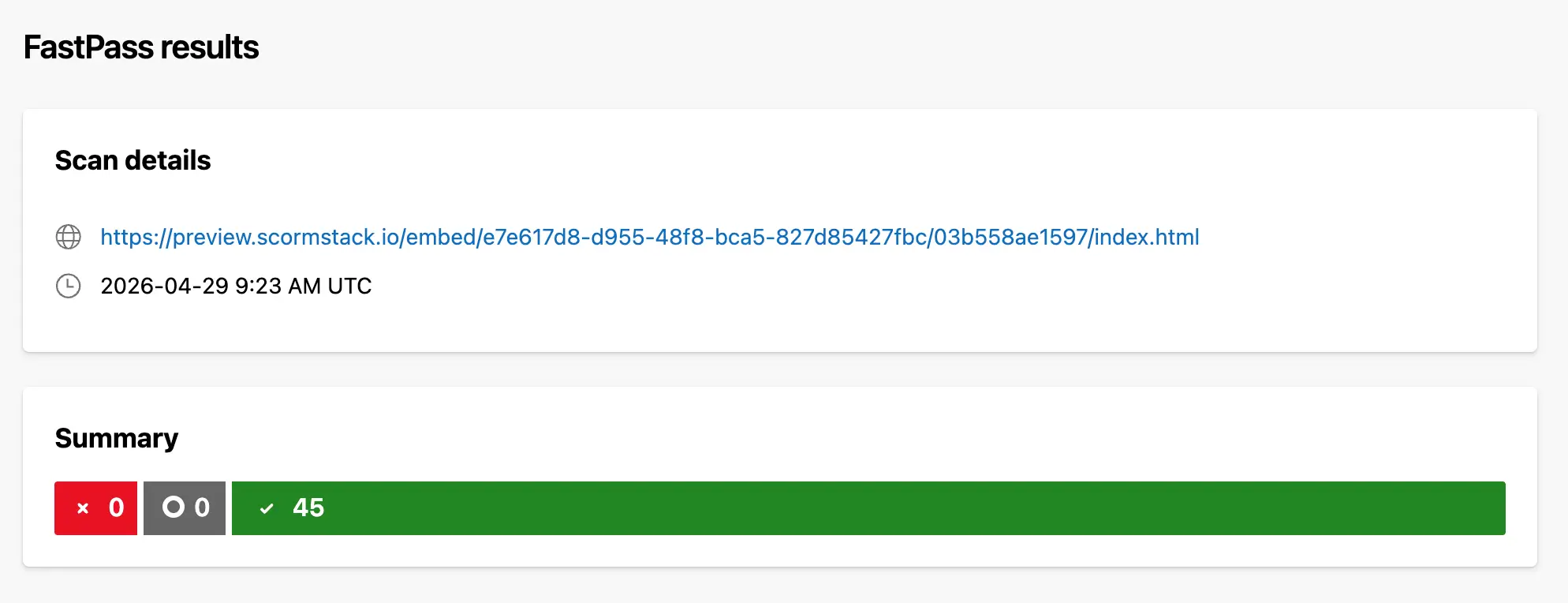Click the incomplete segment showing 0
1568x603 pixels.
coord(184,507)
